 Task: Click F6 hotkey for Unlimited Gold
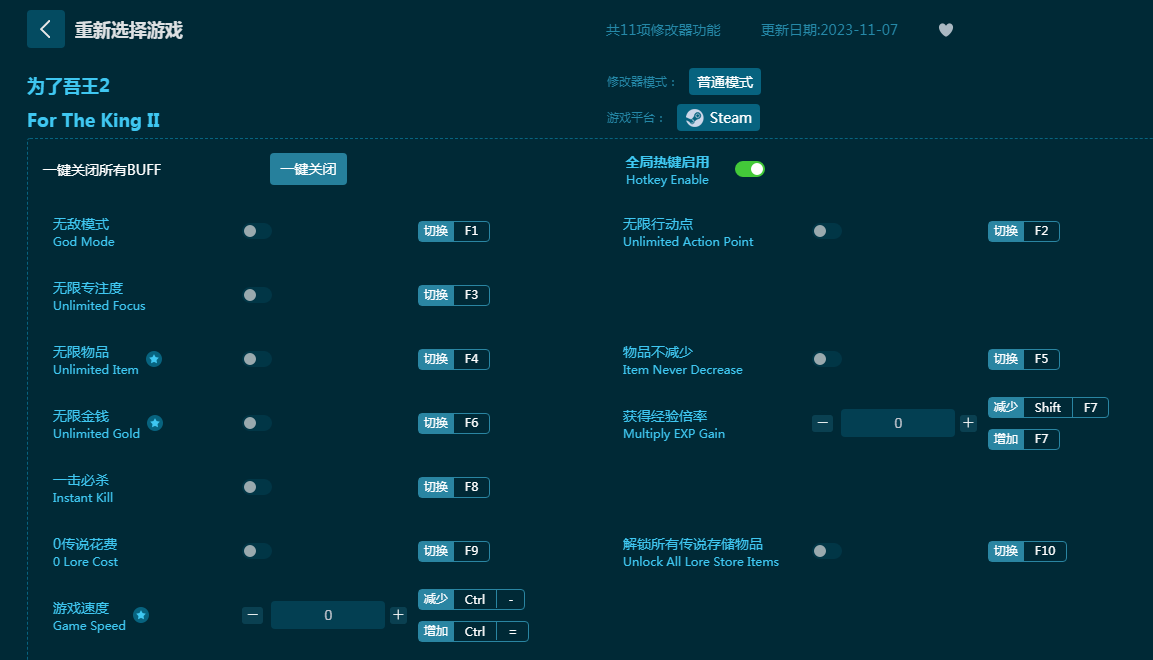(454, 423)
